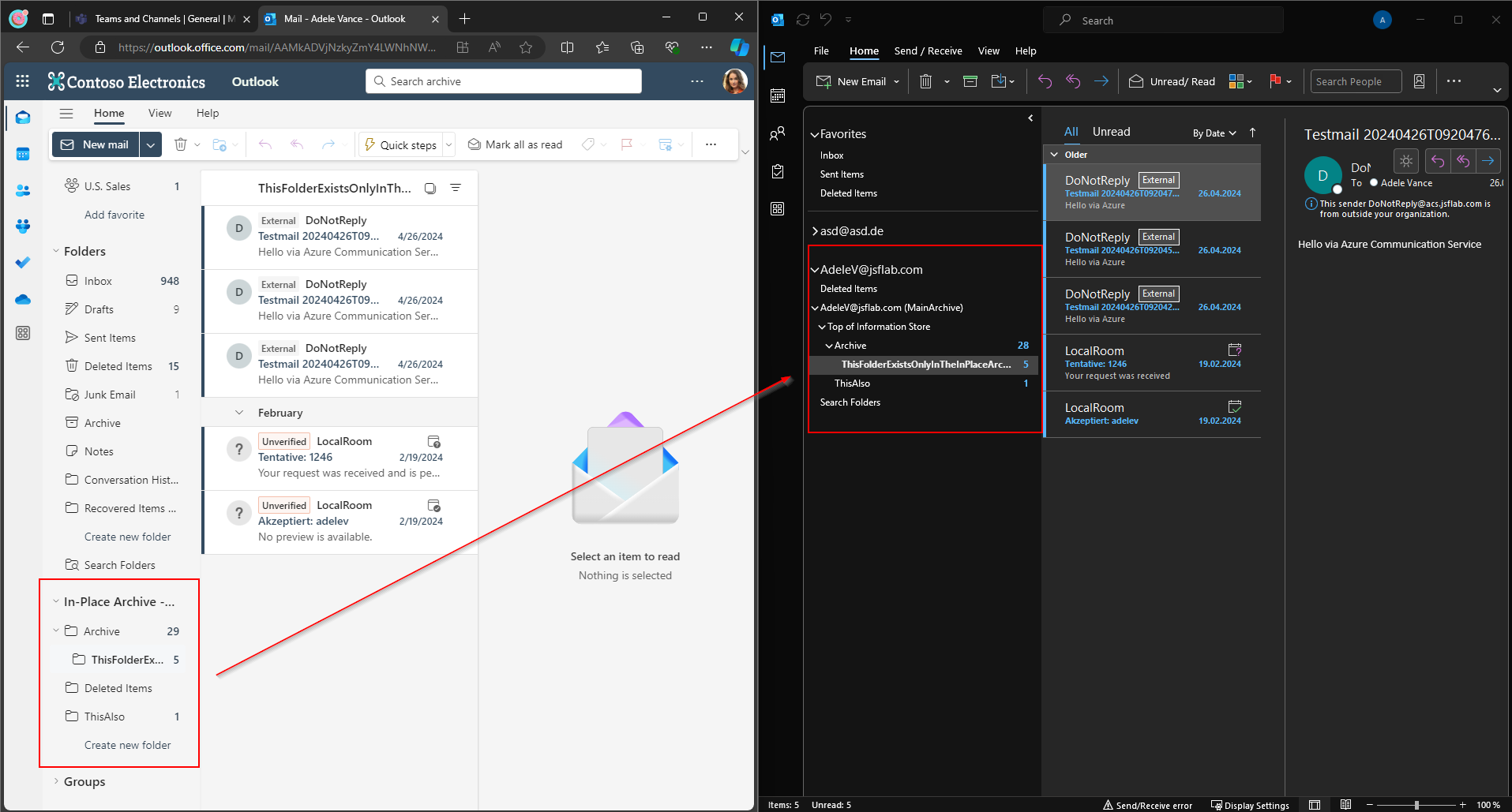Click the Search archive box in Outlook web
The image size is (1512, 812).
[x=504, y=81]
